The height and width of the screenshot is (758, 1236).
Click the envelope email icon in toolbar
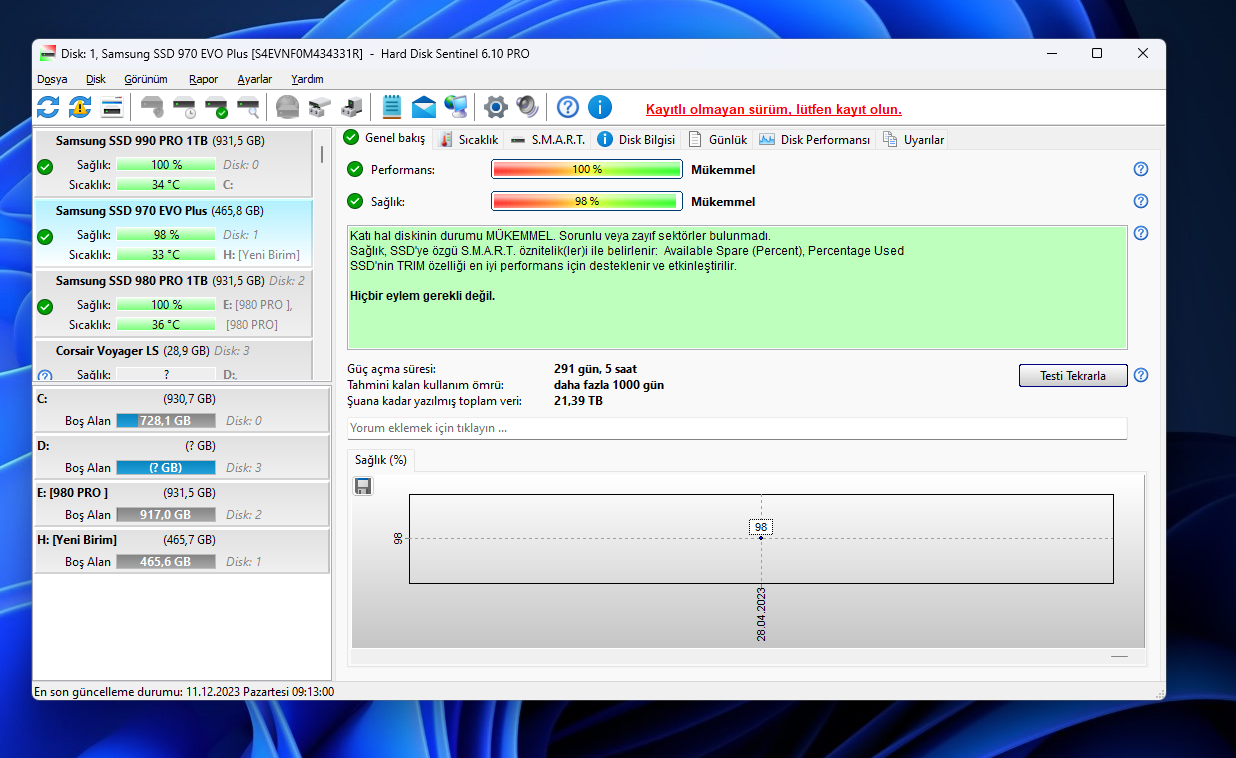point(424,107)
